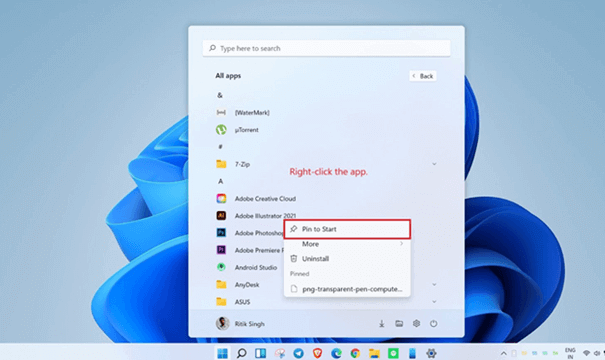Launch Telegram from the taskbar

[x=298, y=353]
